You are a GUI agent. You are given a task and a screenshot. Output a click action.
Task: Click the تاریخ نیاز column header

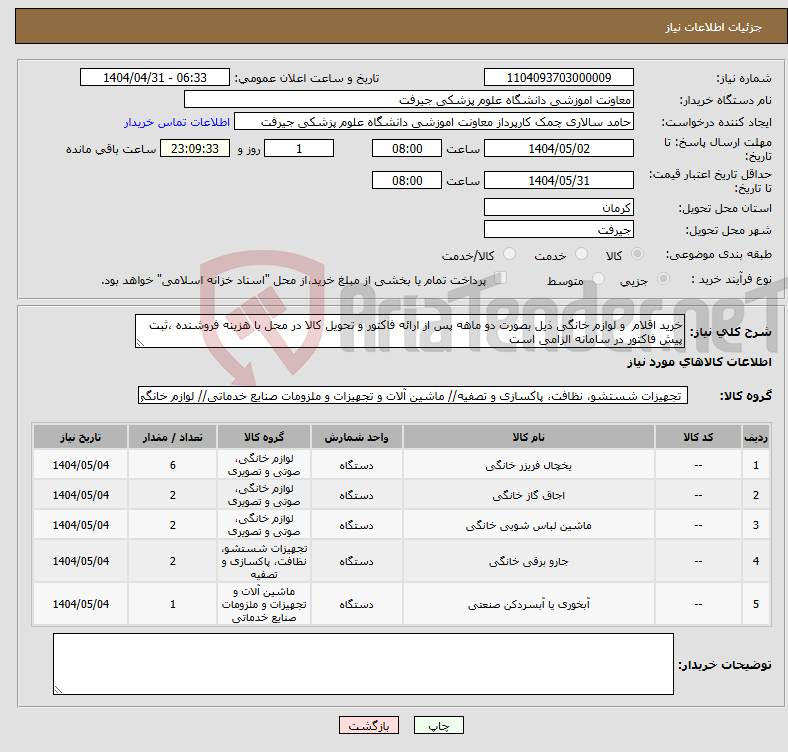point(81,438)
